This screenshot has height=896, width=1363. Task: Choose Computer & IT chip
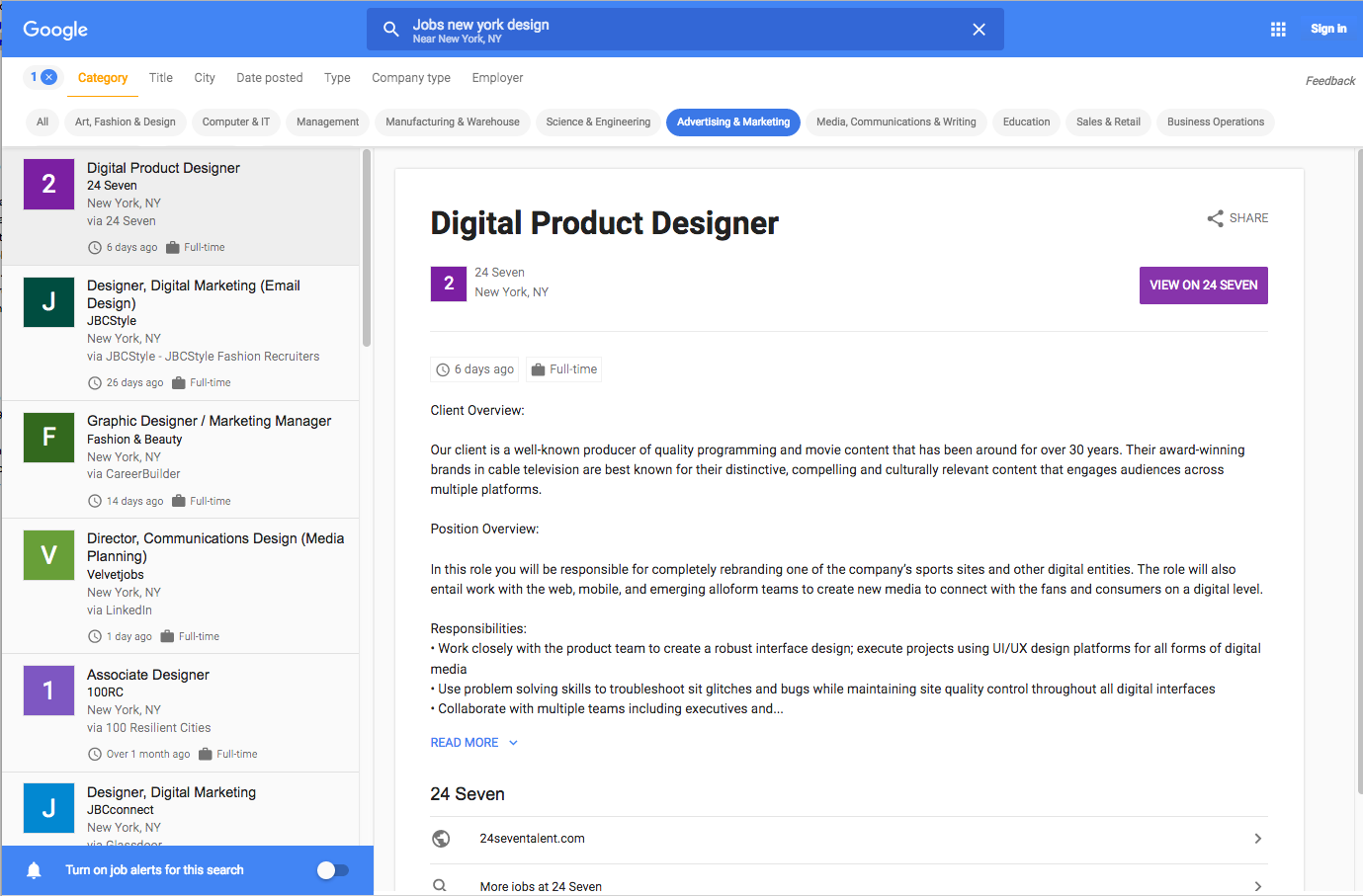click(236, 122)
